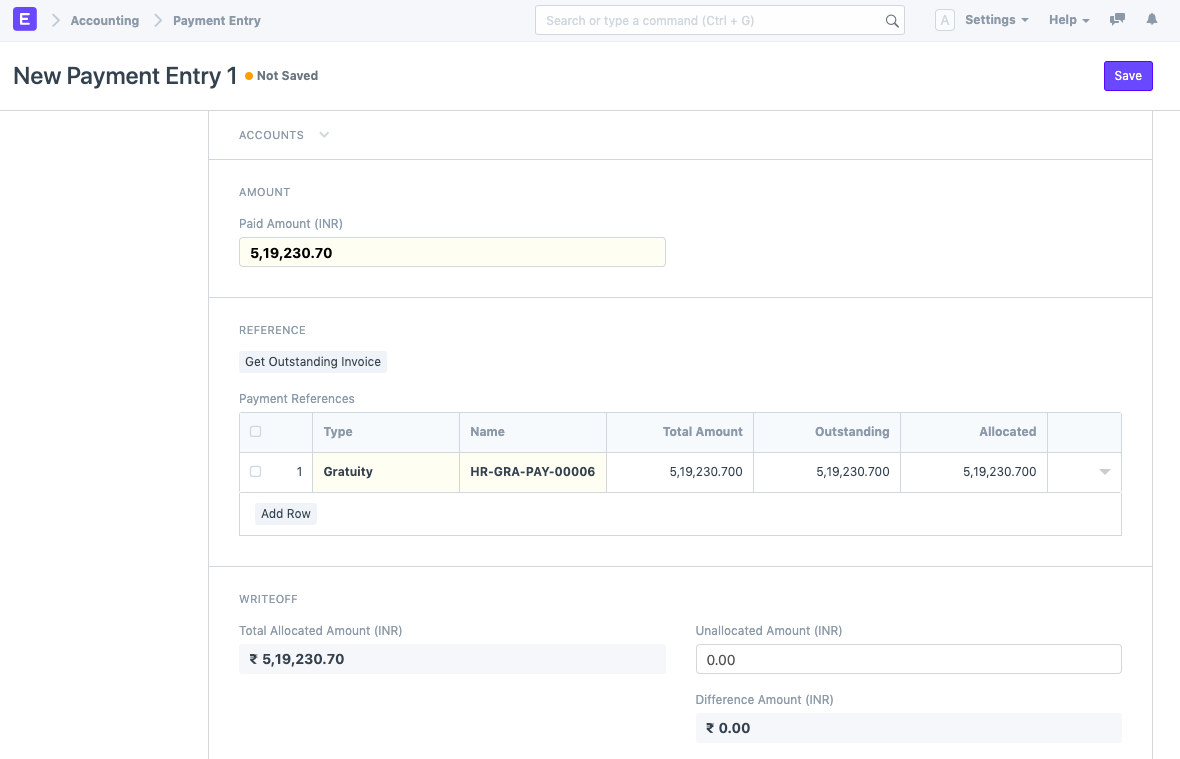Click Get Outstanding Invoice
Image resolution: width=1180 pixels, height=759 pixels.
click(312, 361)
